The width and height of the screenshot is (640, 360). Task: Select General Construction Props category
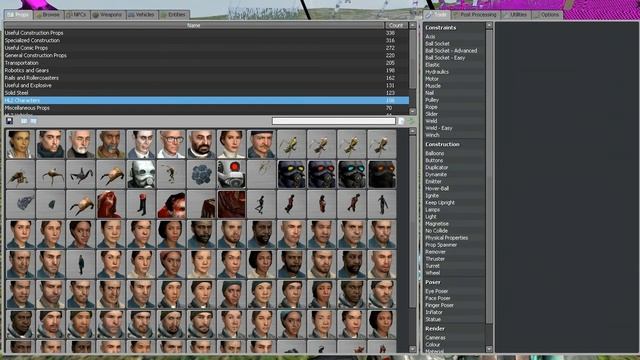(206, 55)
